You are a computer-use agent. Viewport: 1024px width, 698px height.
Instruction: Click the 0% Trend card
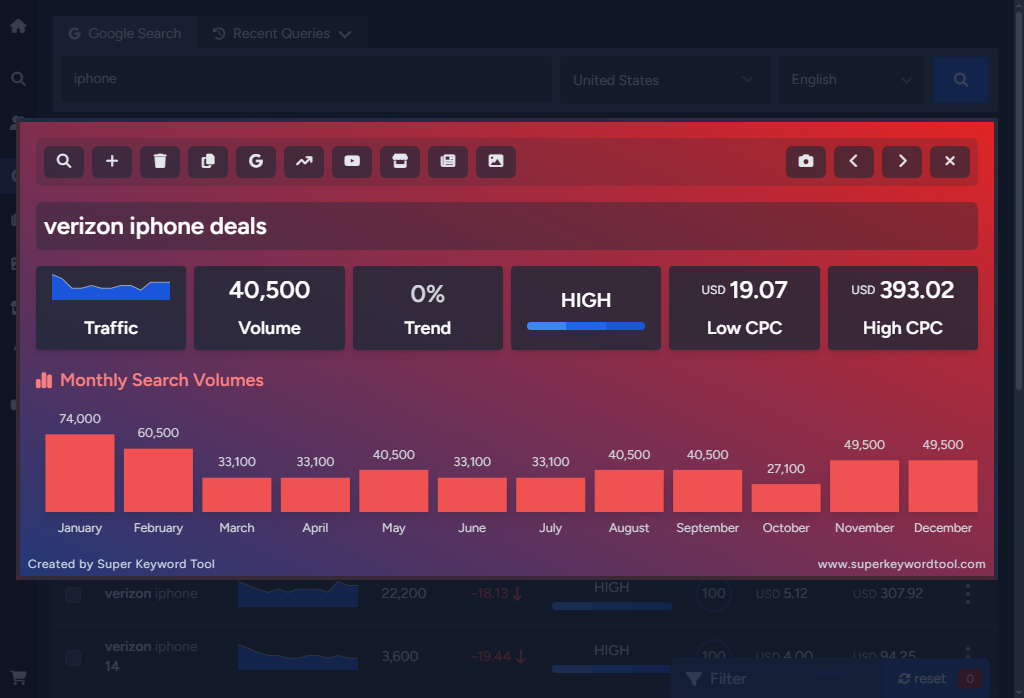tap(428, 308)
